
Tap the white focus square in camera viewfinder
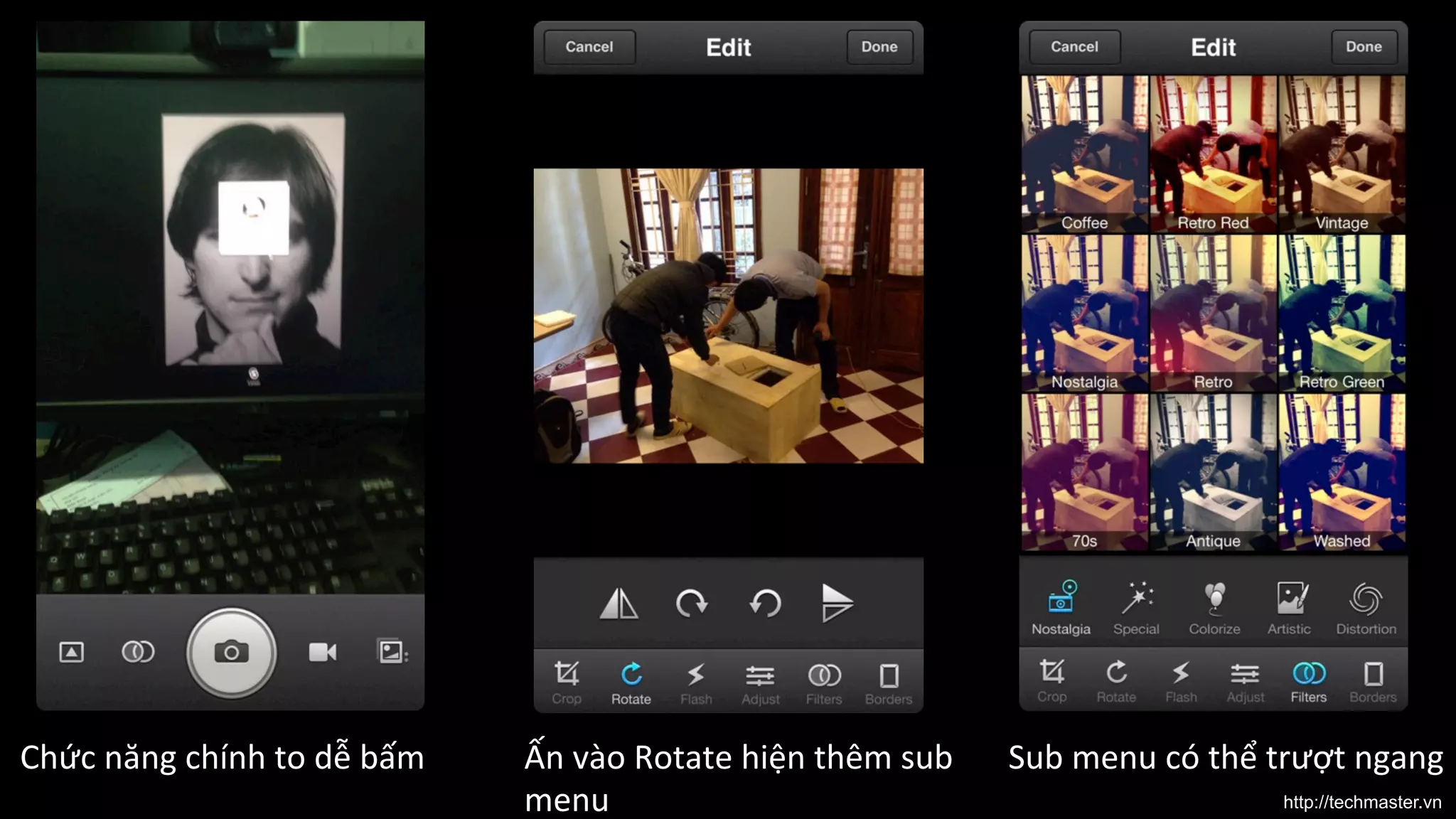(254, 218)
